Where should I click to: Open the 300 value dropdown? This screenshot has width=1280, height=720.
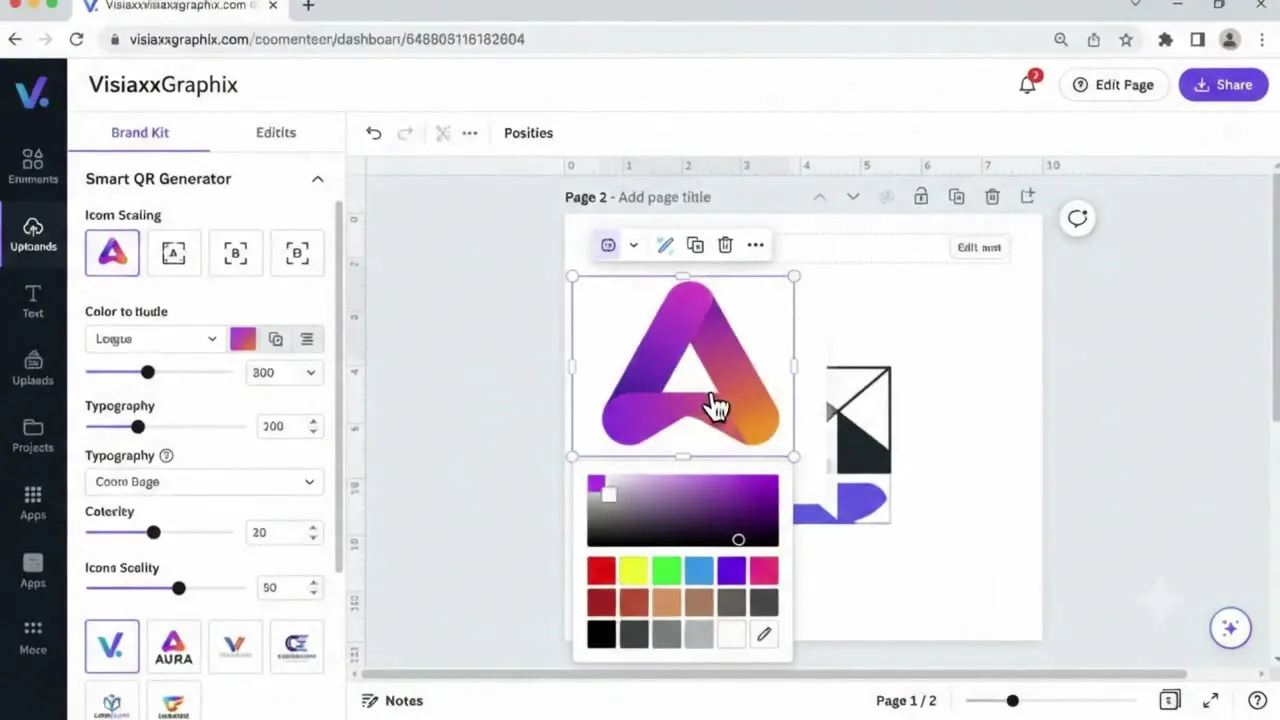(x=284, y=372)
